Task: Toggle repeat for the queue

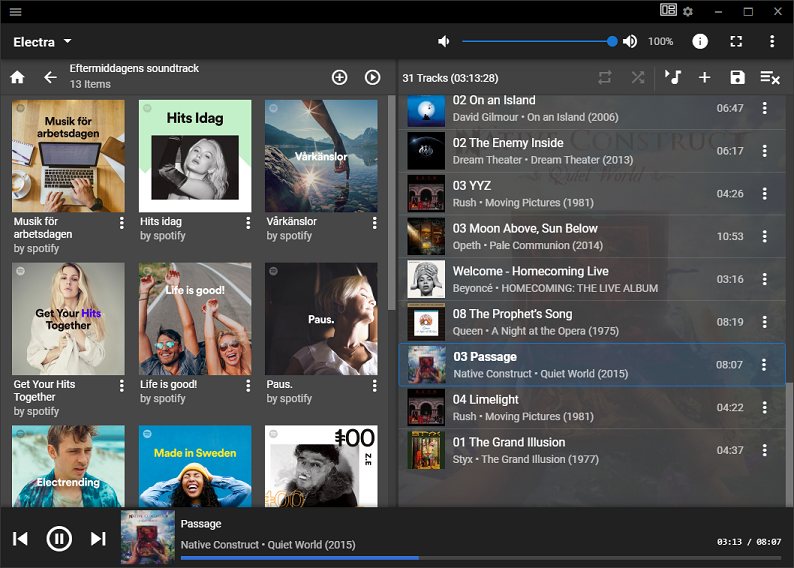Action: click(605, 77)
